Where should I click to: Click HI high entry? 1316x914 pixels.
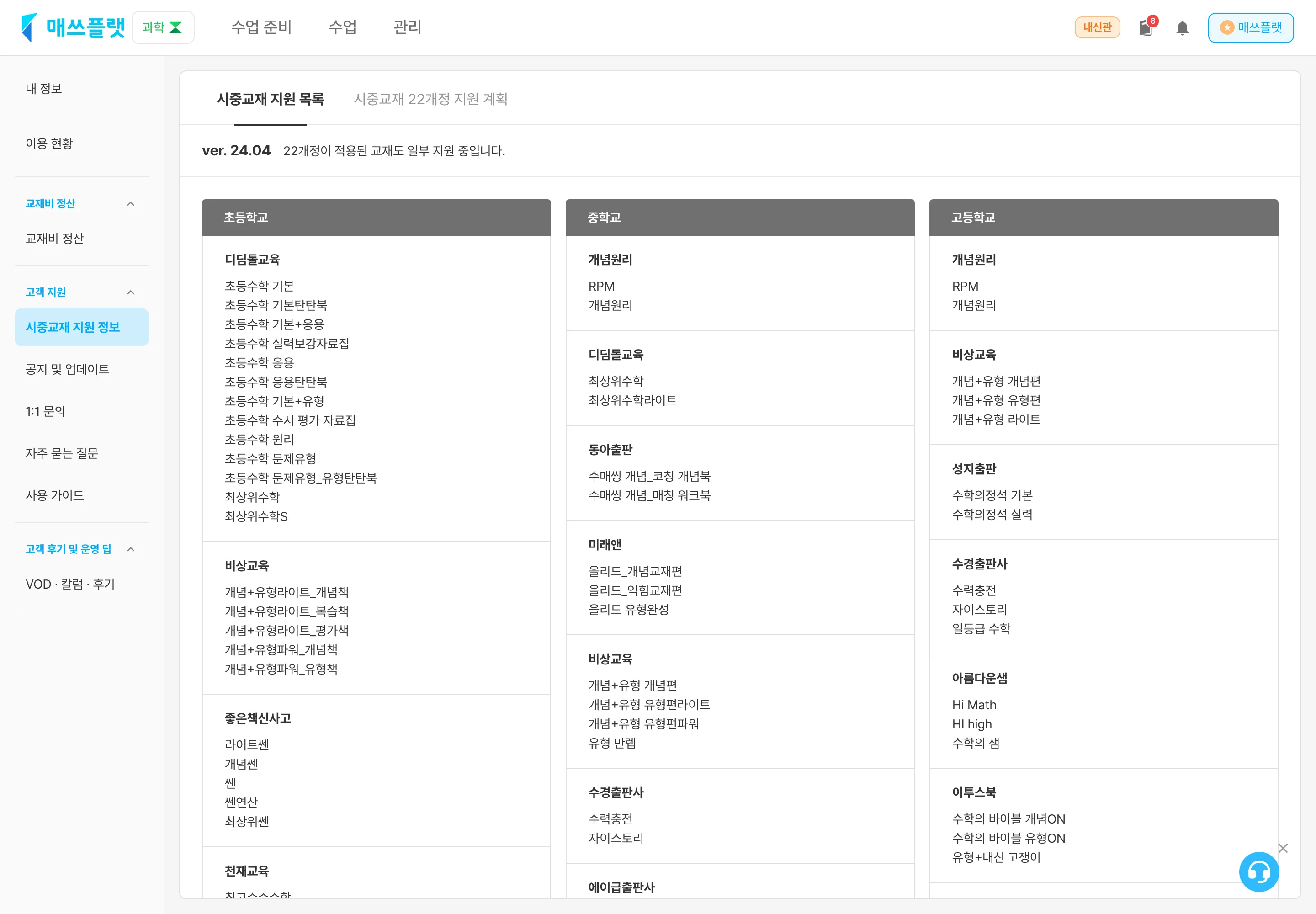972,724
